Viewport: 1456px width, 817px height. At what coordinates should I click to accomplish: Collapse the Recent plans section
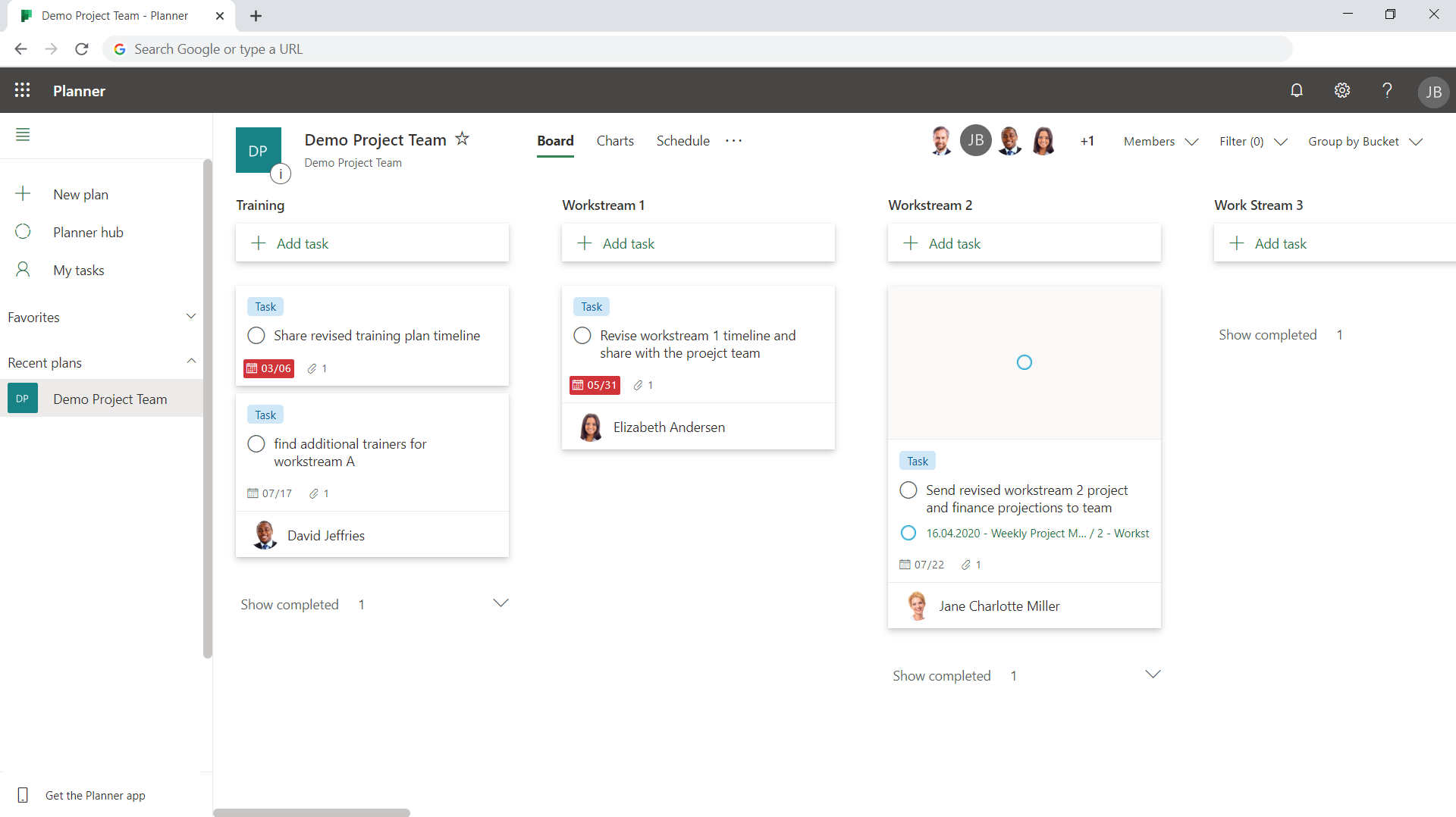[191, 362]
